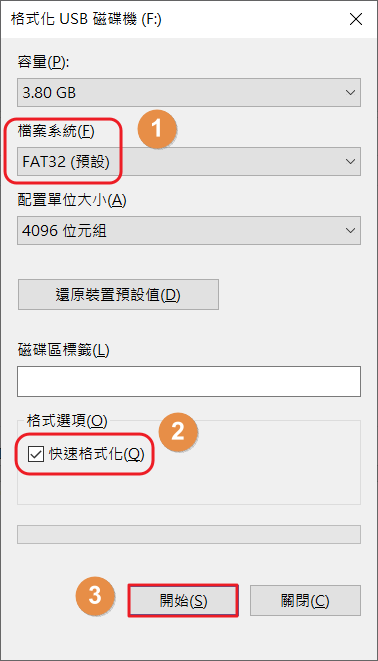Select the 3.80 GB capacity value

(x=49, y=93)
